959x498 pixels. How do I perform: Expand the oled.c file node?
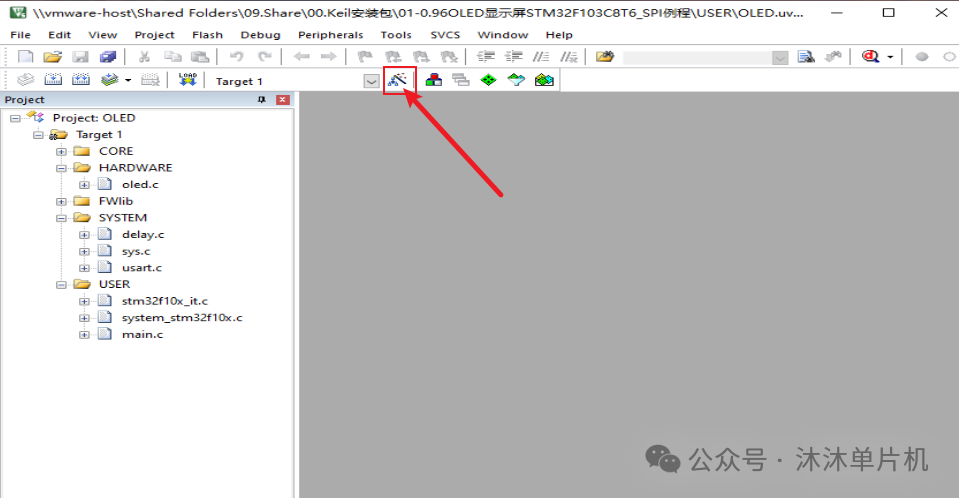[84, 185]
